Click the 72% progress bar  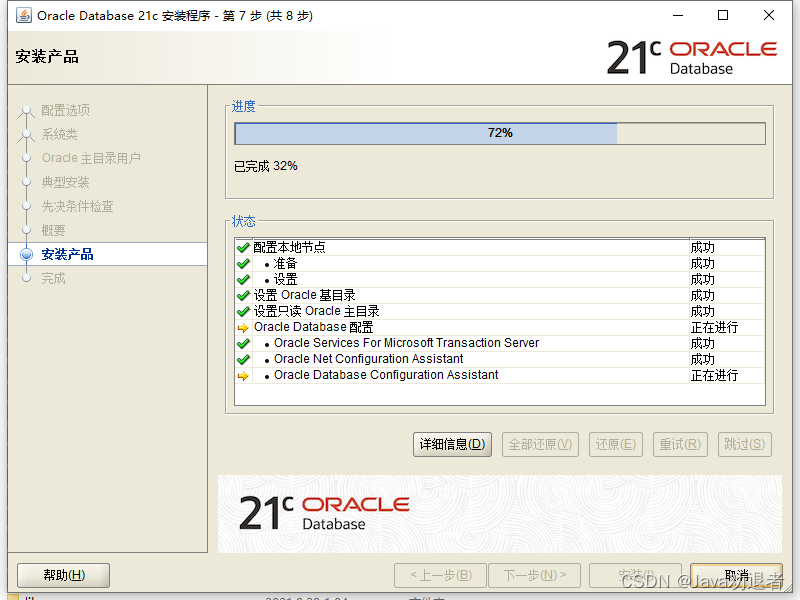coord(498,133)
